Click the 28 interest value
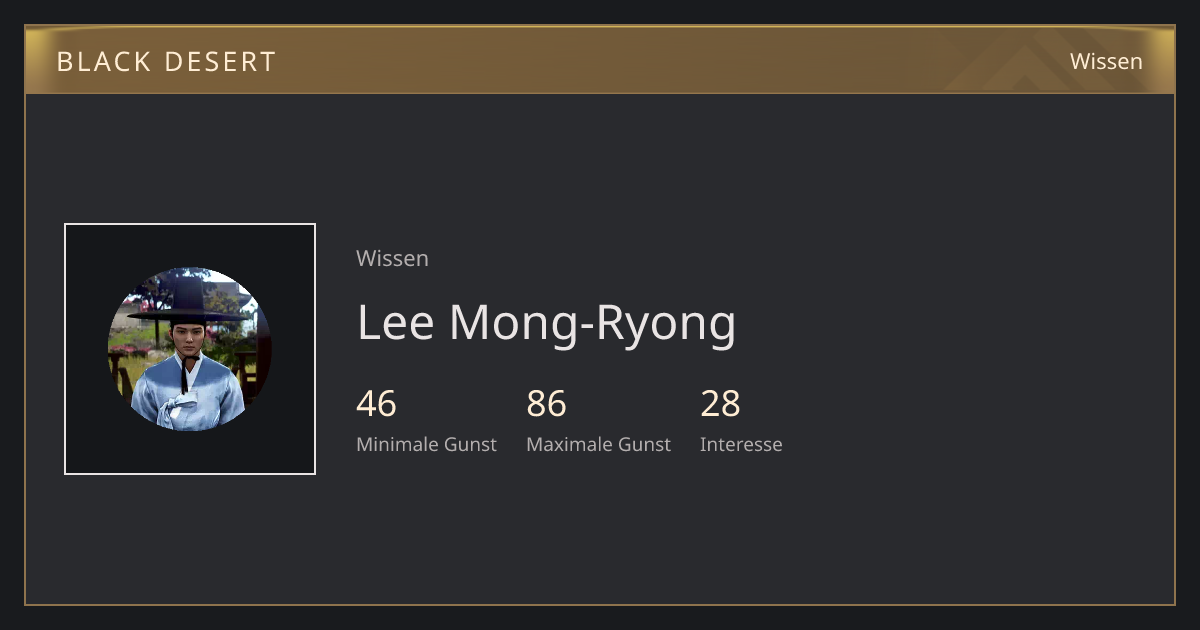Image resolution: width=1200 pixels, height=630 pixels. tap(720, 404)
